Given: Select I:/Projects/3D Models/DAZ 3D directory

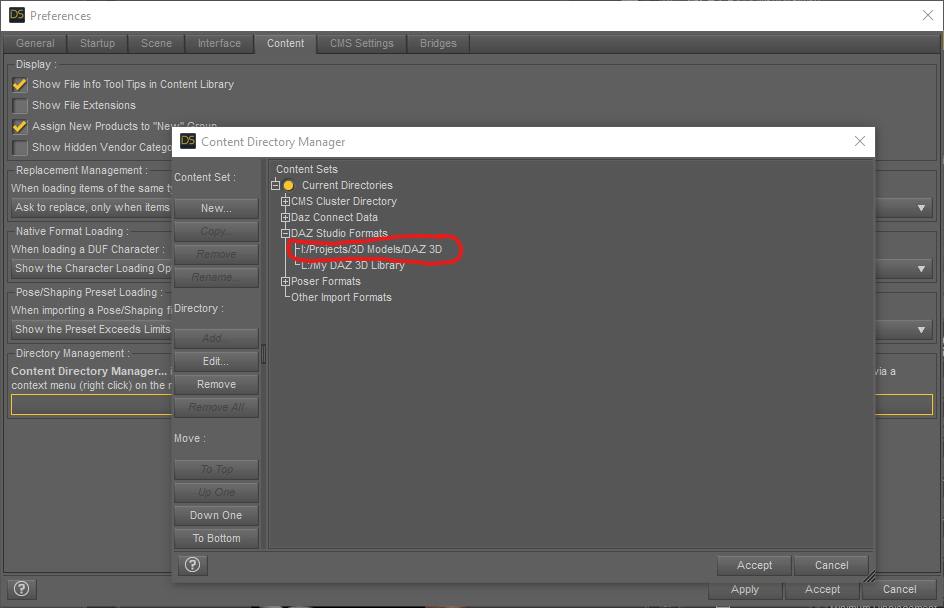Looking at the screenshot, I should pyautogui.click(x=371, y=249).
